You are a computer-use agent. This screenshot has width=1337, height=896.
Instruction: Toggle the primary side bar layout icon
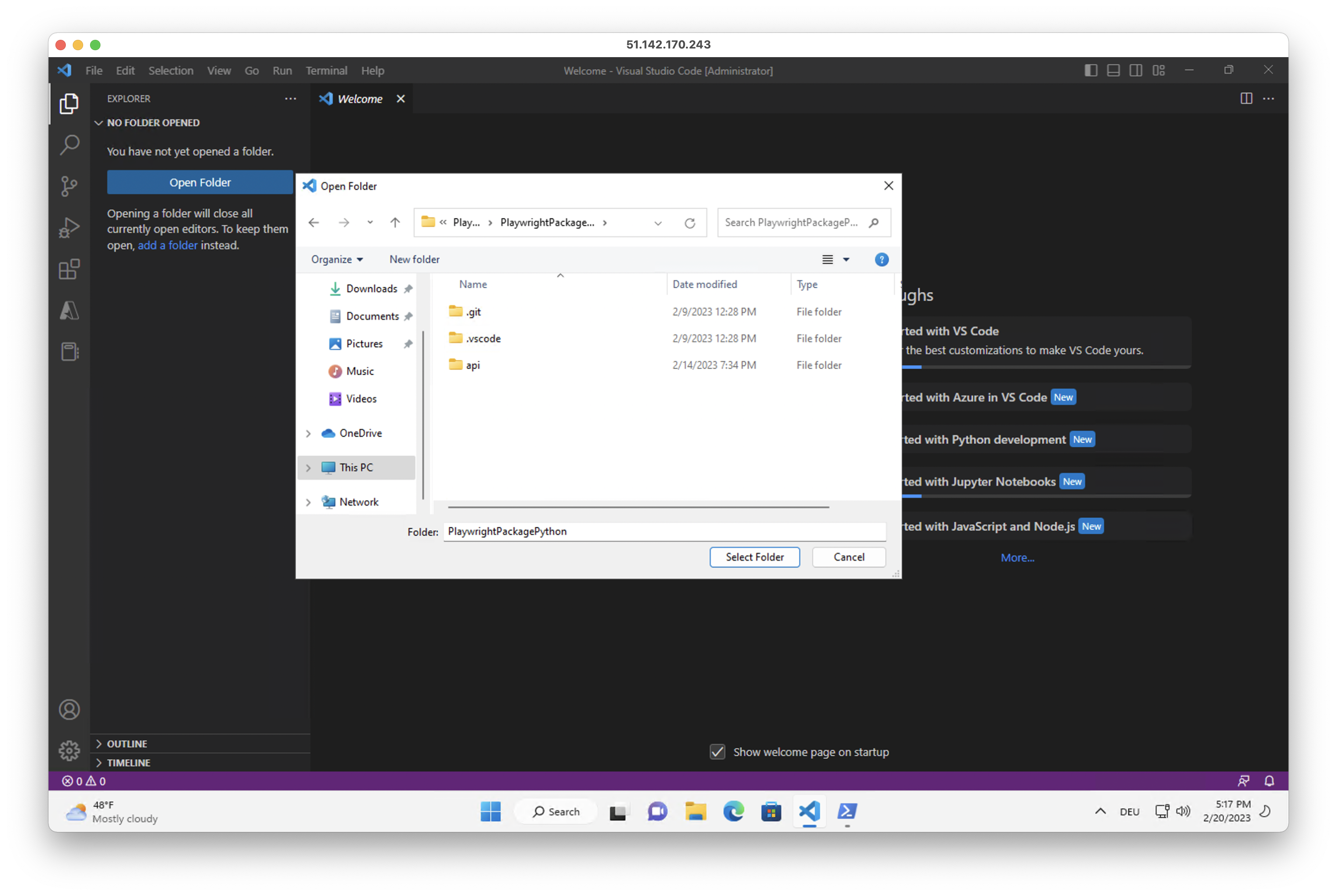click(x=1091, y=70)
